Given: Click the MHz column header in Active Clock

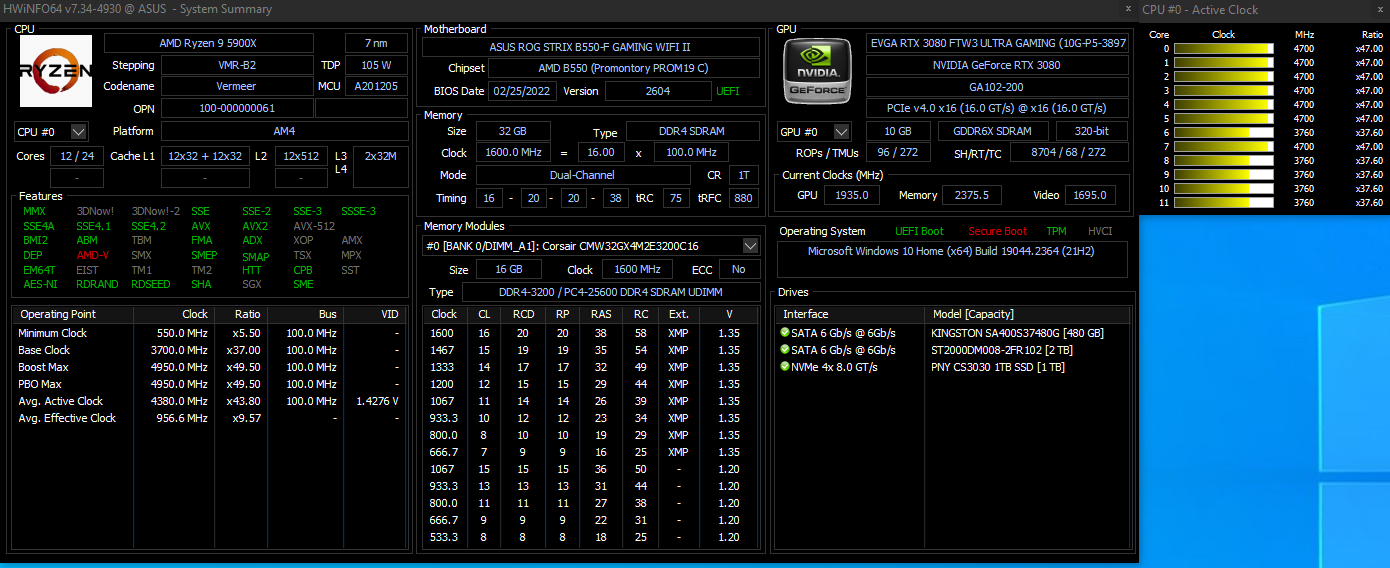Looking at the screenshot, I should [x=1304, y=34].
